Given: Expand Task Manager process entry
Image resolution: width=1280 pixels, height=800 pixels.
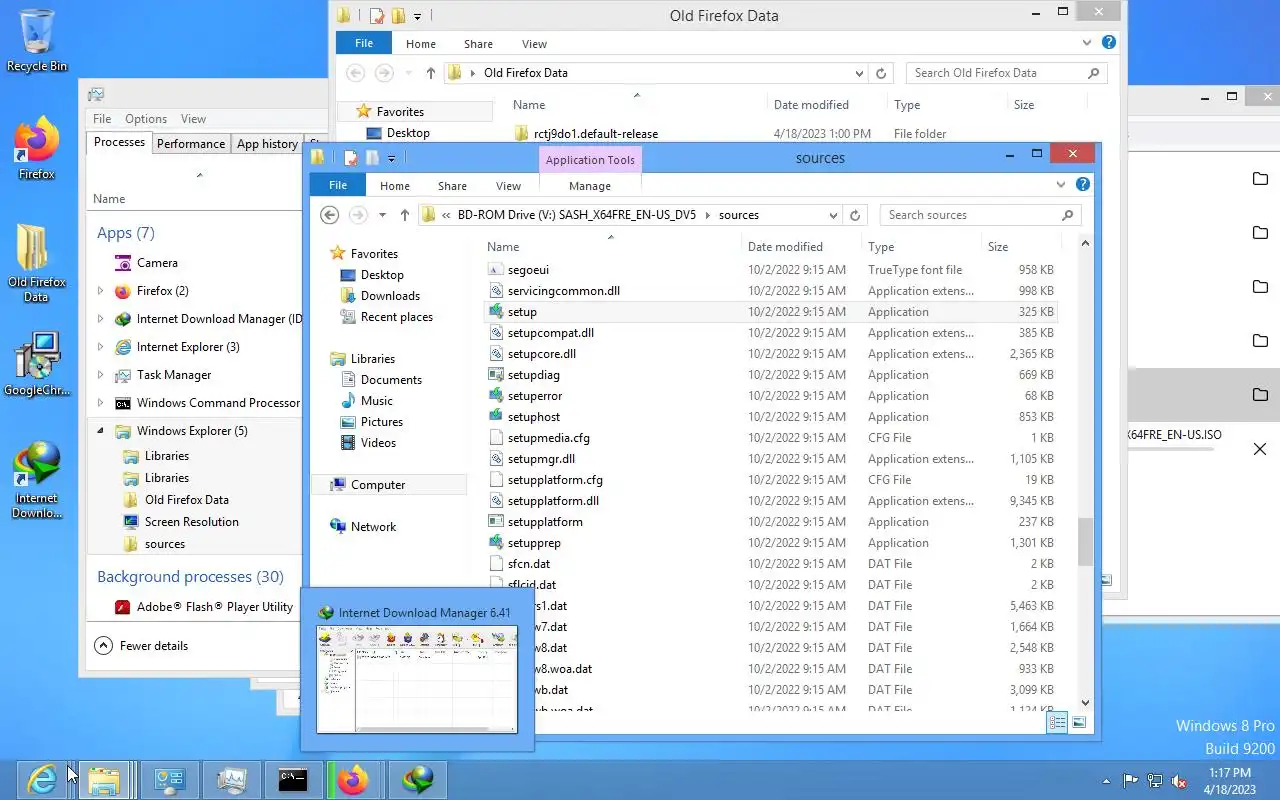Looking at the screenshot, I should point(100,375).
